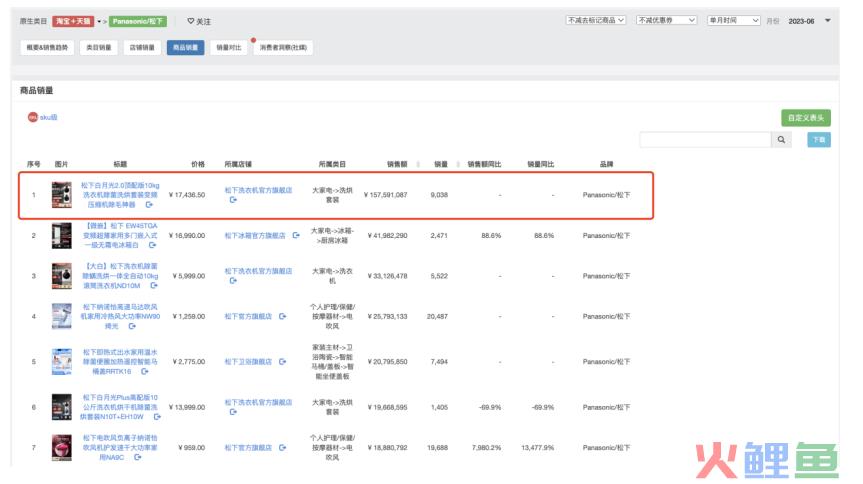Sort by the 销售额 column sort handle
863x484 pixels.
pyautogui.click(x=418, y=165)
